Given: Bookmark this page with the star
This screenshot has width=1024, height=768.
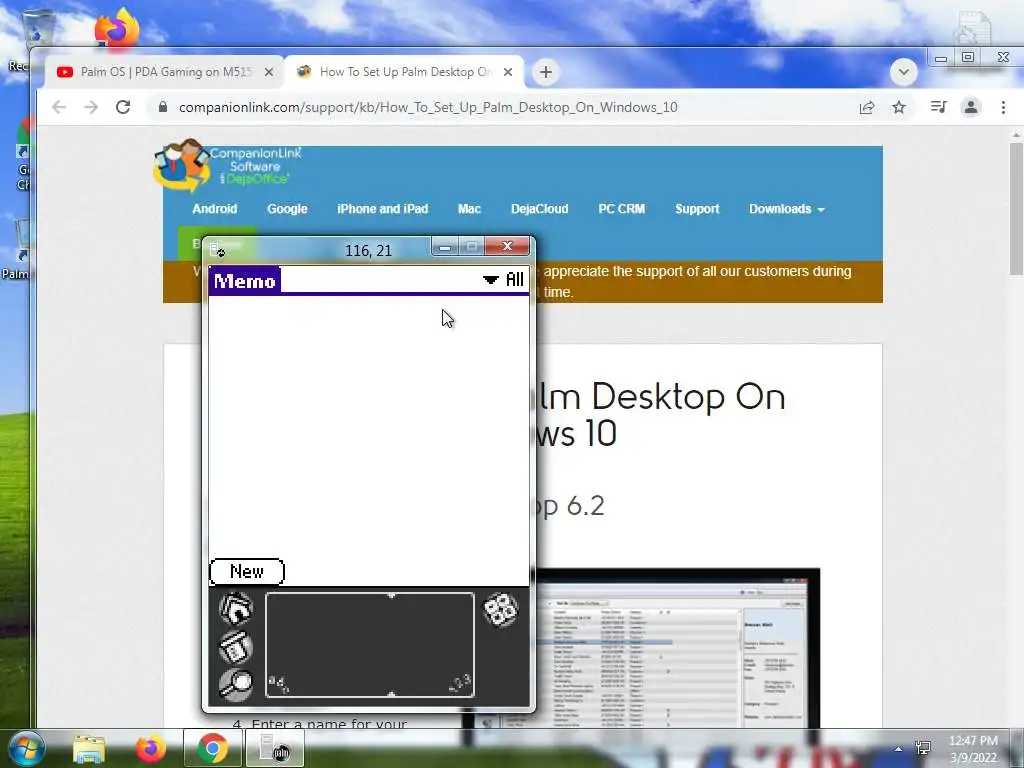Looking at the screenshot, I should [899, 107].
